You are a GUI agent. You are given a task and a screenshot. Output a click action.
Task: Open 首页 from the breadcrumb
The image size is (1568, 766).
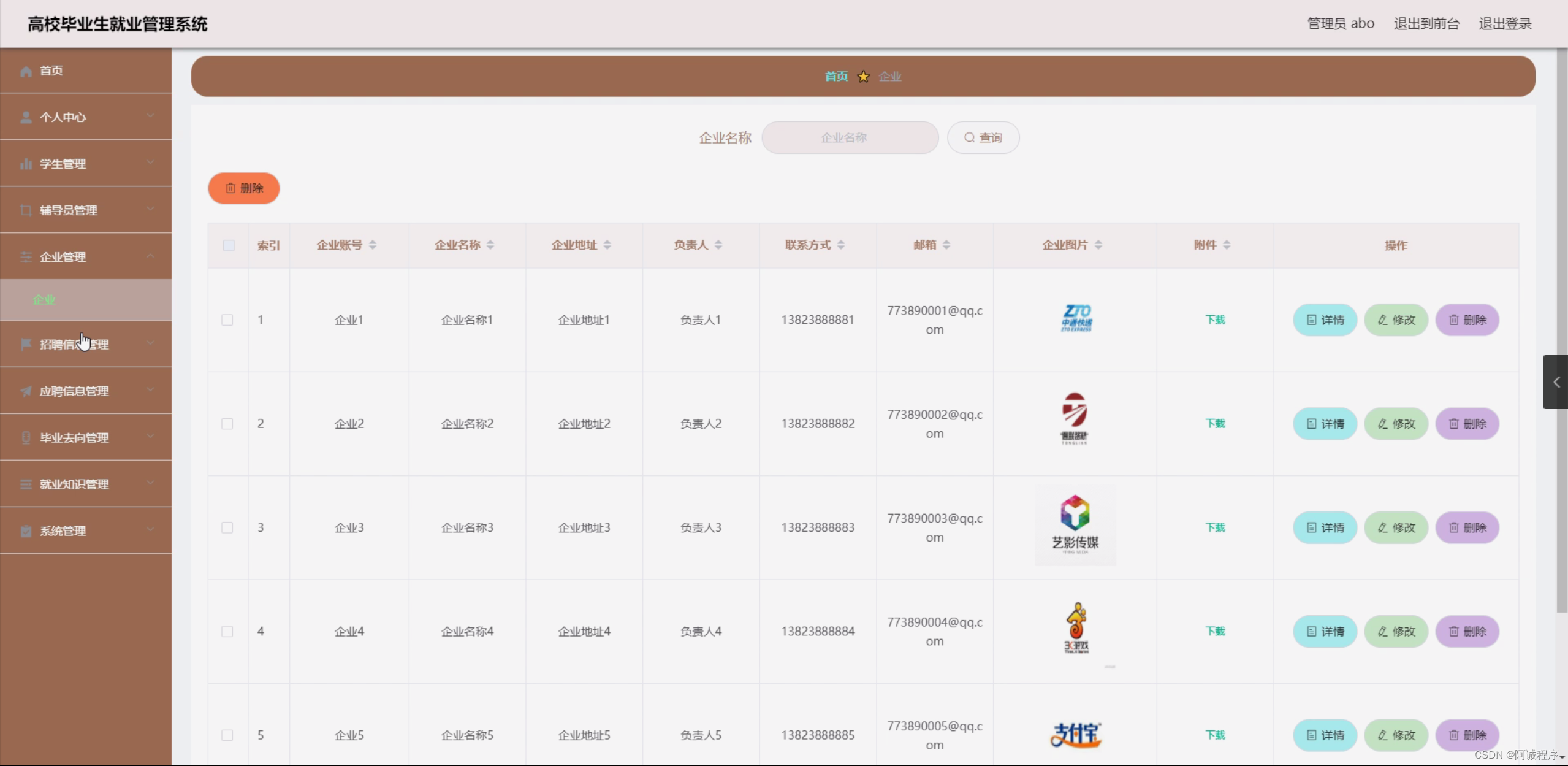[835, 76]
